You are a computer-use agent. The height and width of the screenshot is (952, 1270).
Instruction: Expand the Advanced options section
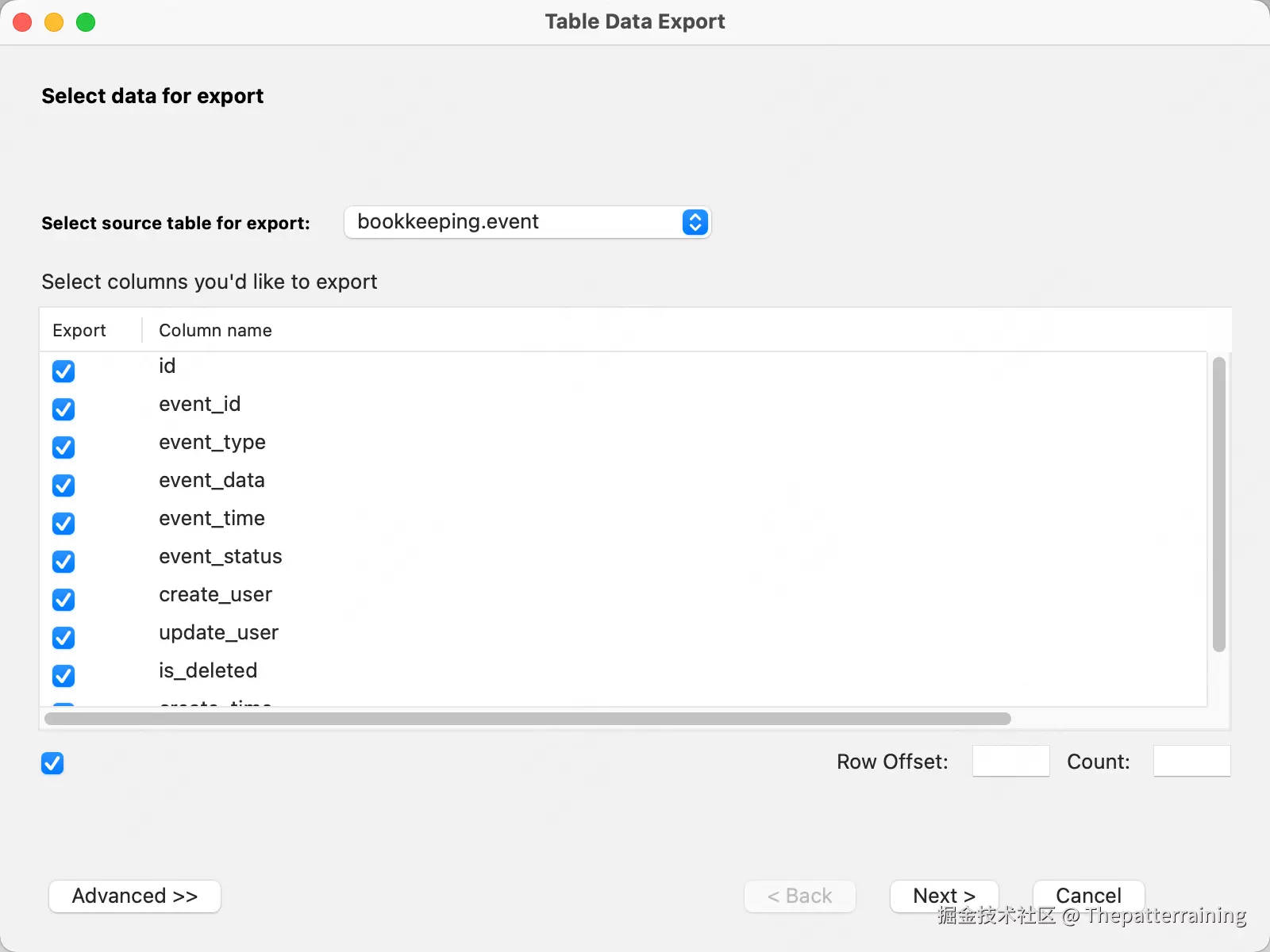(x=135, y=896)
